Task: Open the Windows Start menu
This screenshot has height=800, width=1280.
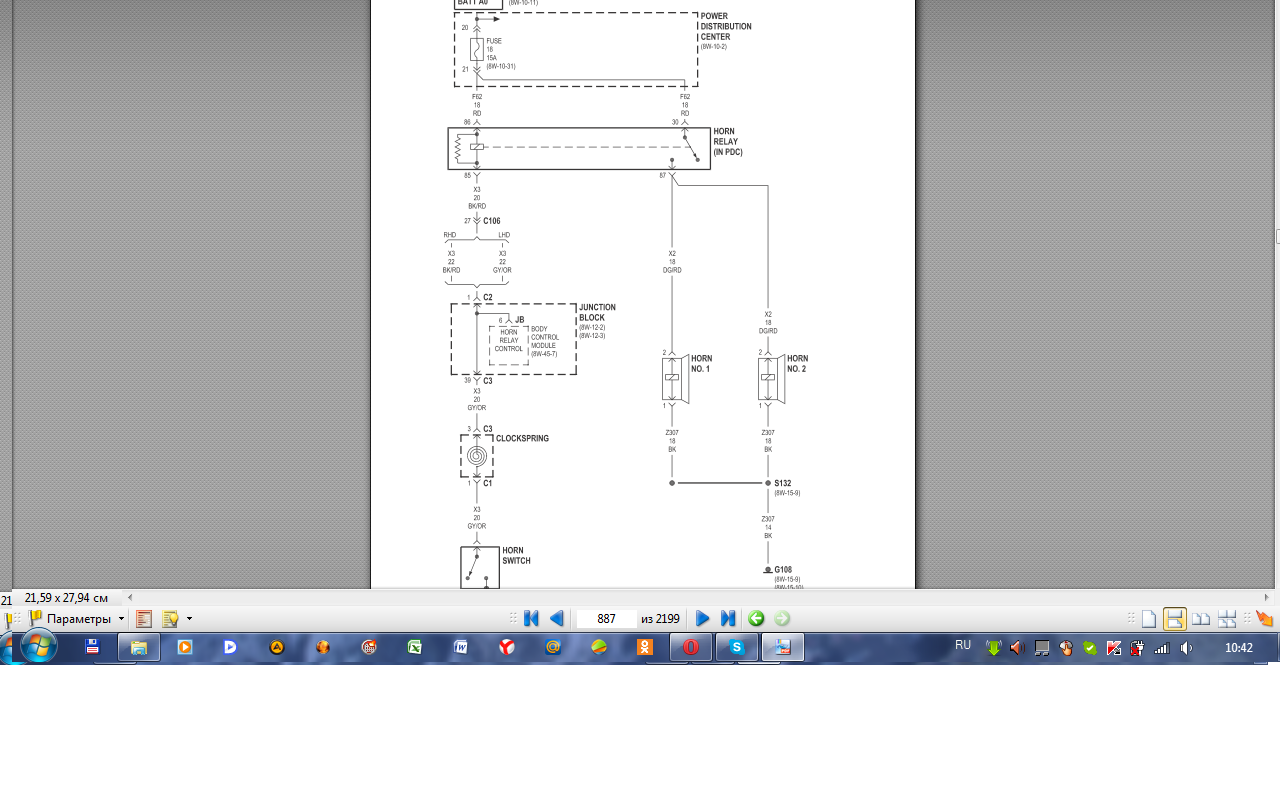Action: (38, 647)
